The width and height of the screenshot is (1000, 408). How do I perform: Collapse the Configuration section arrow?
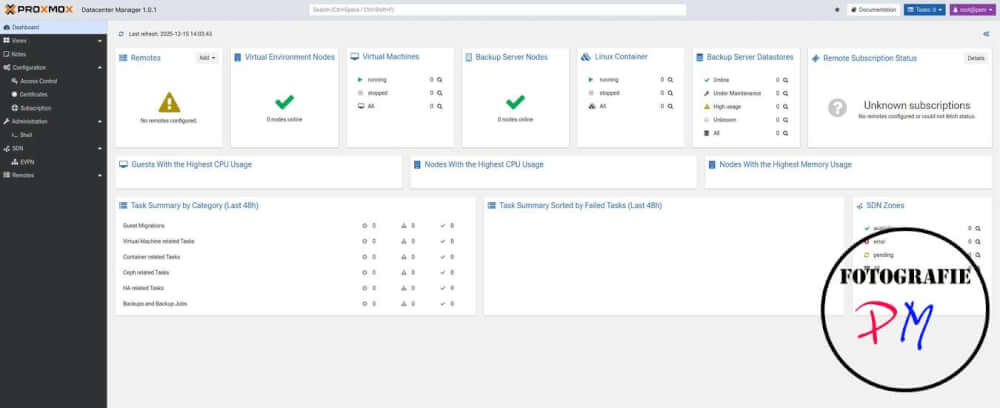[x=99, y=68]
